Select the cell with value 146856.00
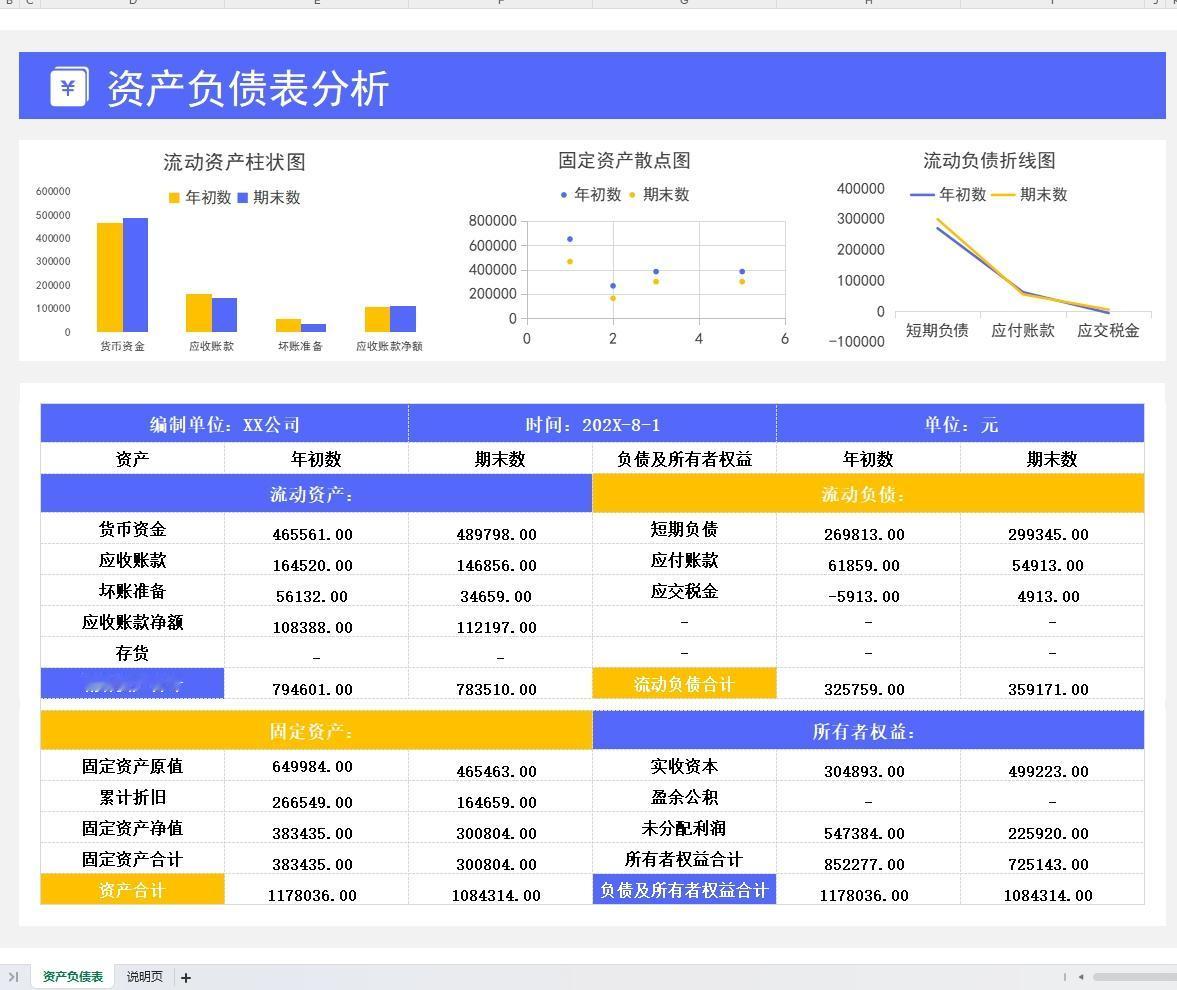 (x=500, y=560)
